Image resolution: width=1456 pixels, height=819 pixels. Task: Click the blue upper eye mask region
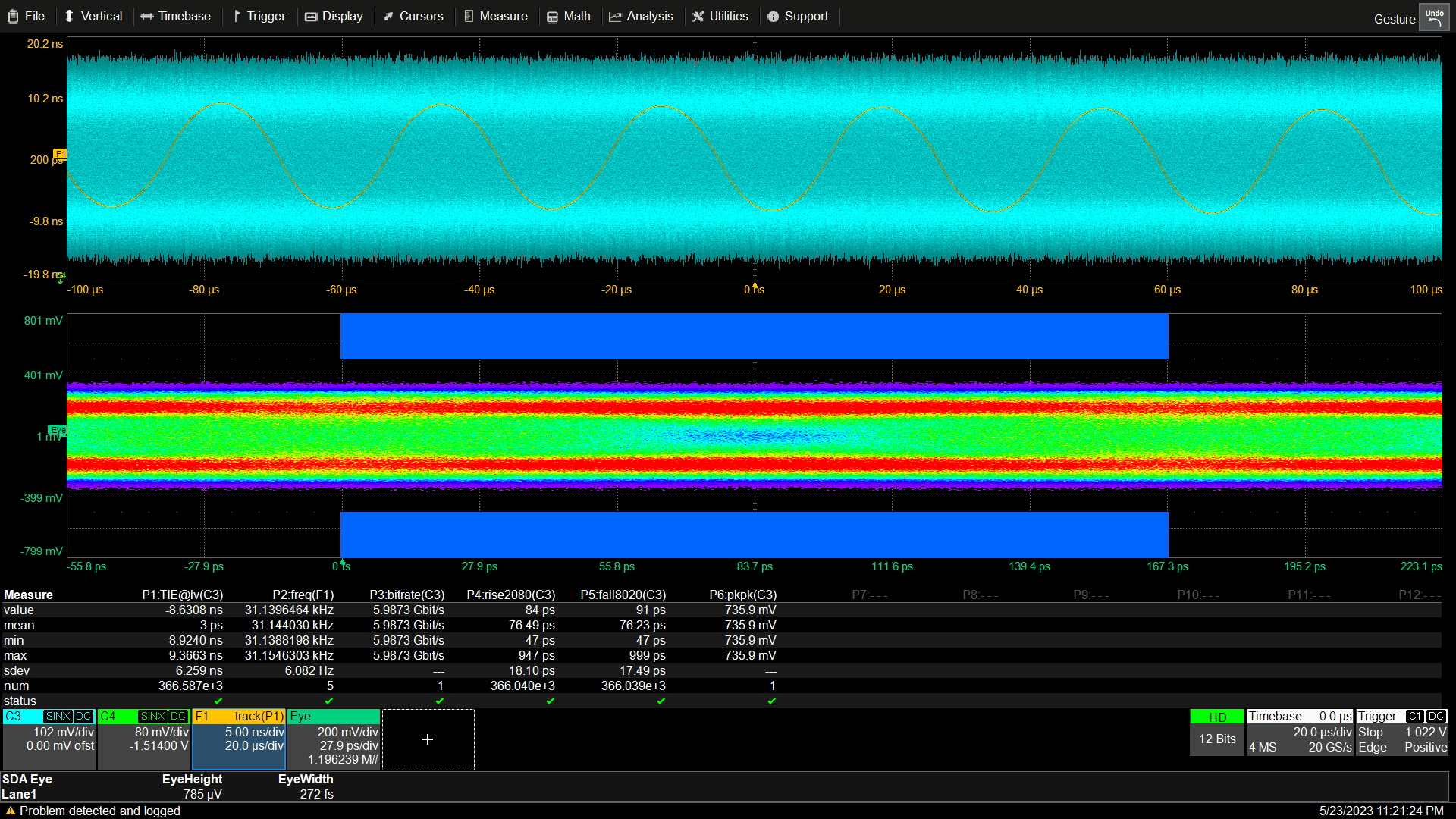coord(754,336)
